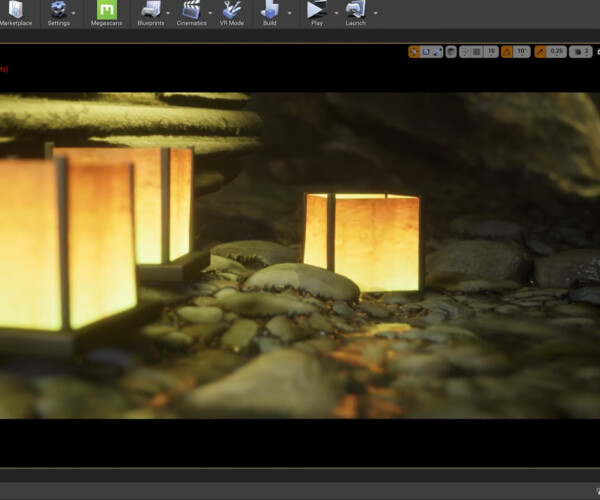Open the rotation snap 10° dropdown
The image size is (600, 500).
click(520, 51)
